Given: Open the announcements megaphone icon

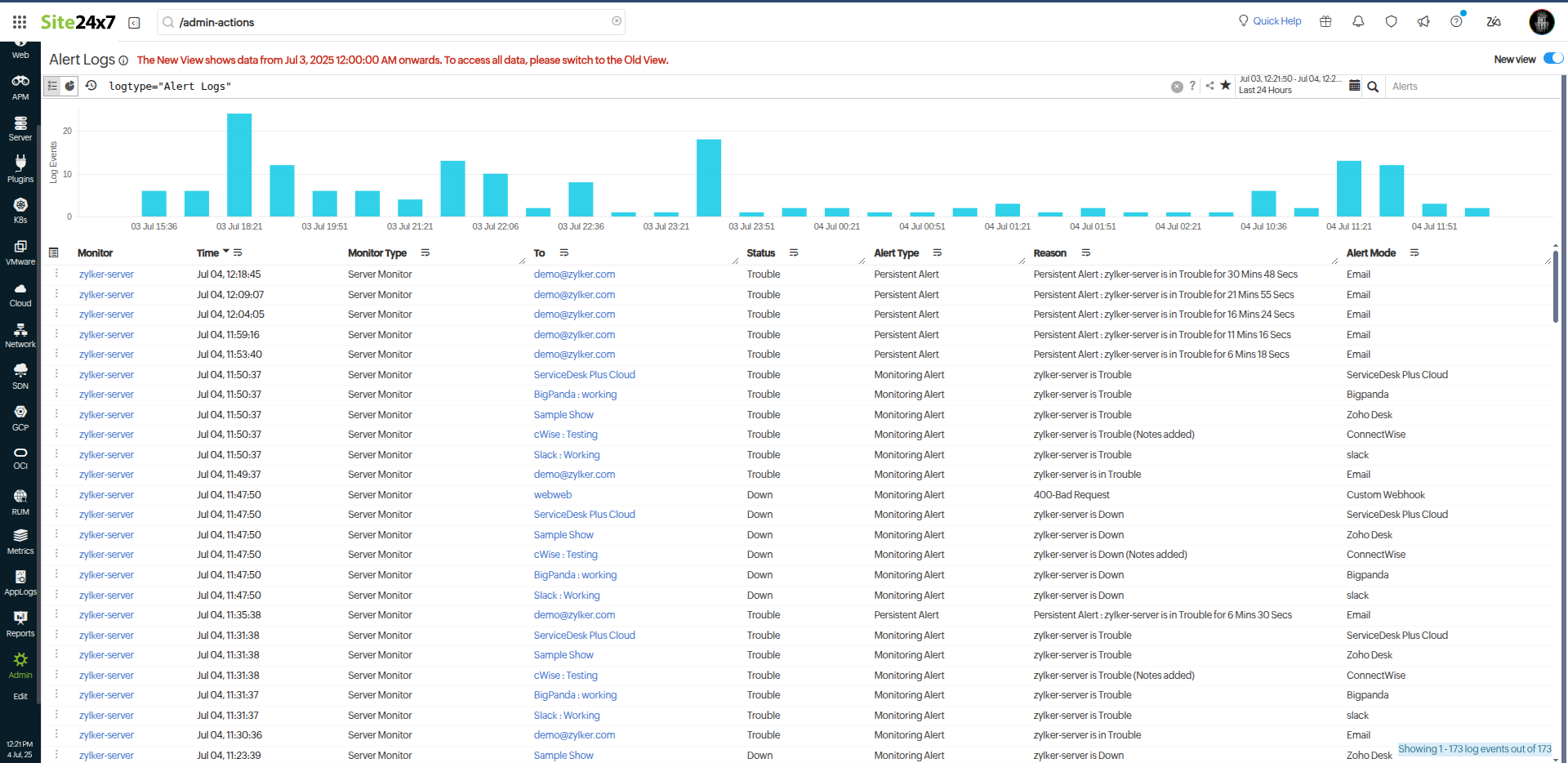Looking at the screenshot, I should (1423, 22).
